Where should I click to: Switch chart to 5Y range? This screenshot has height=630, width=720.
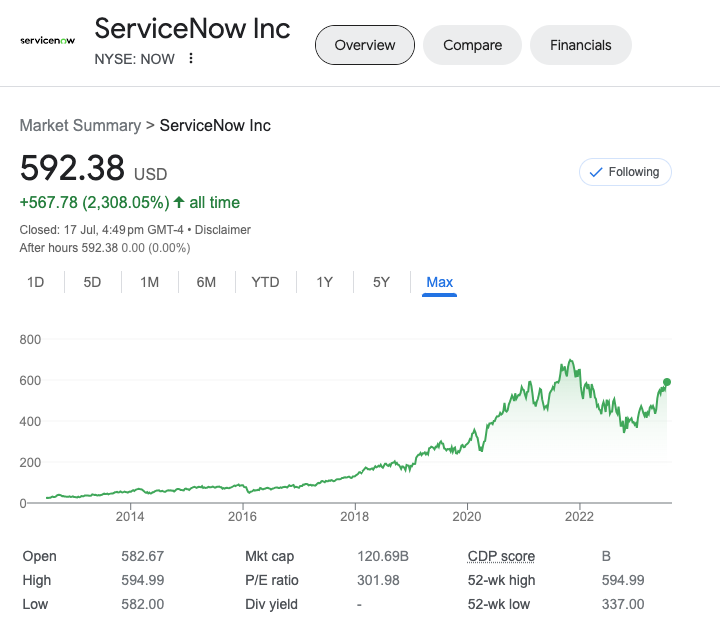click(x=381, y=282)
